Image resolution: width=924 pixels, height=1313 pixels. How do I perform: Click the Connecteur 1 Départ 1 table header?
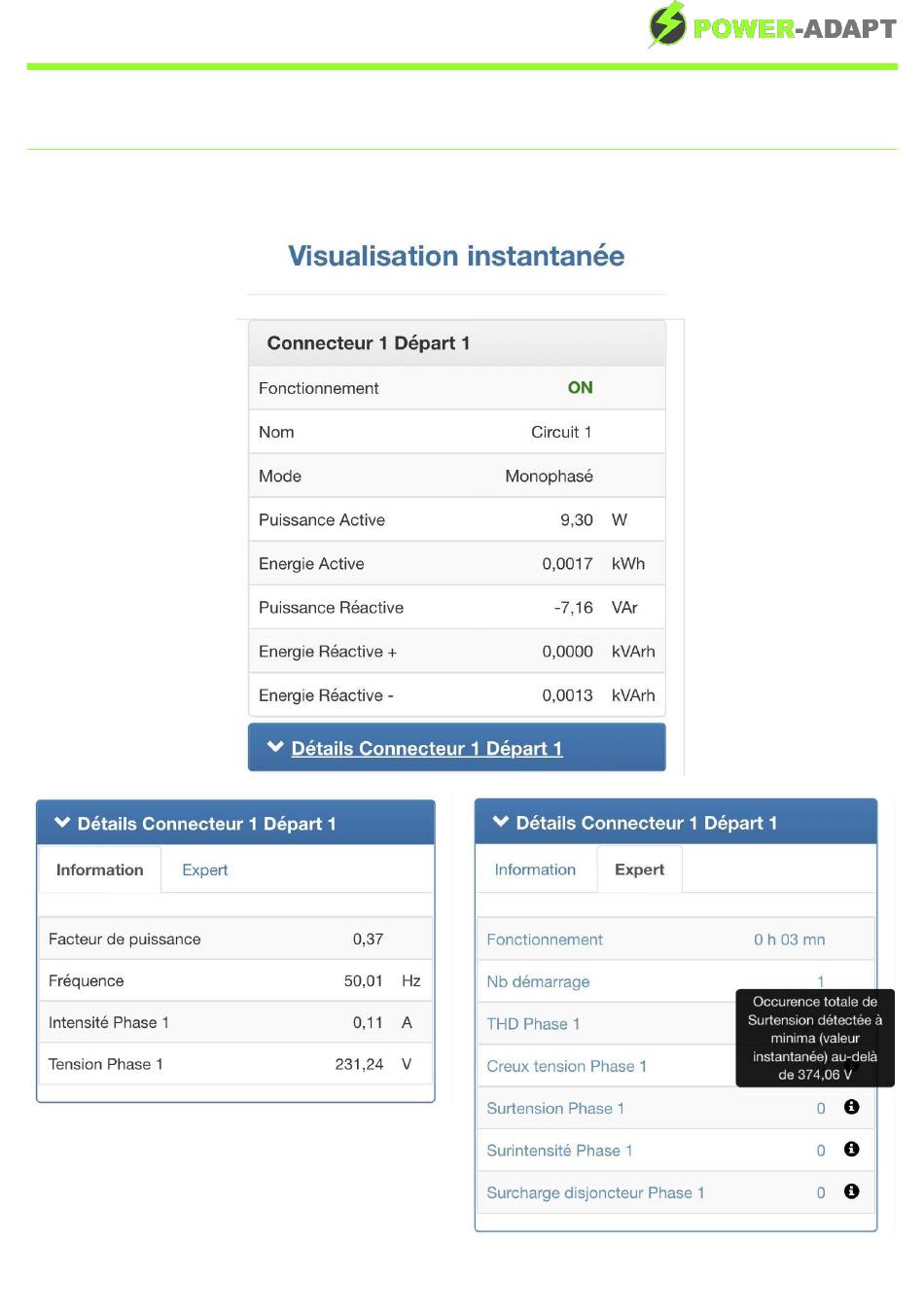point(457,343)
